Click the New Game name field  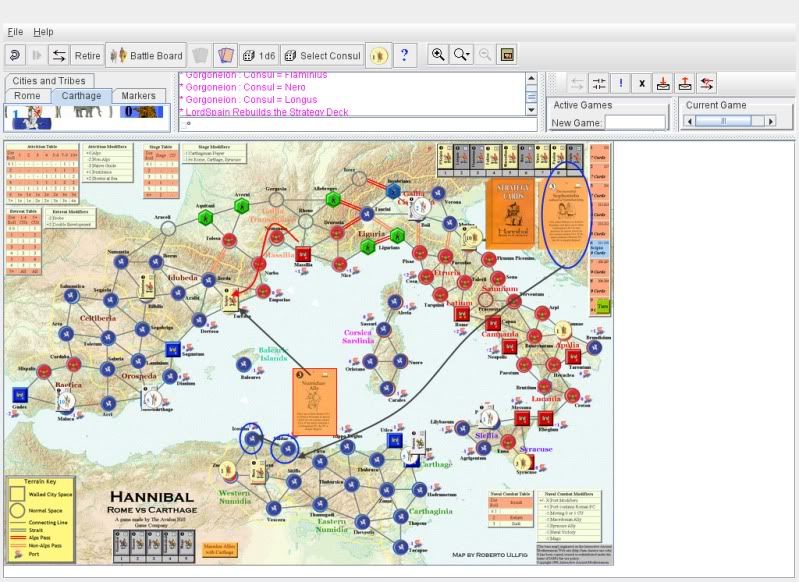(x=635, y=123)
